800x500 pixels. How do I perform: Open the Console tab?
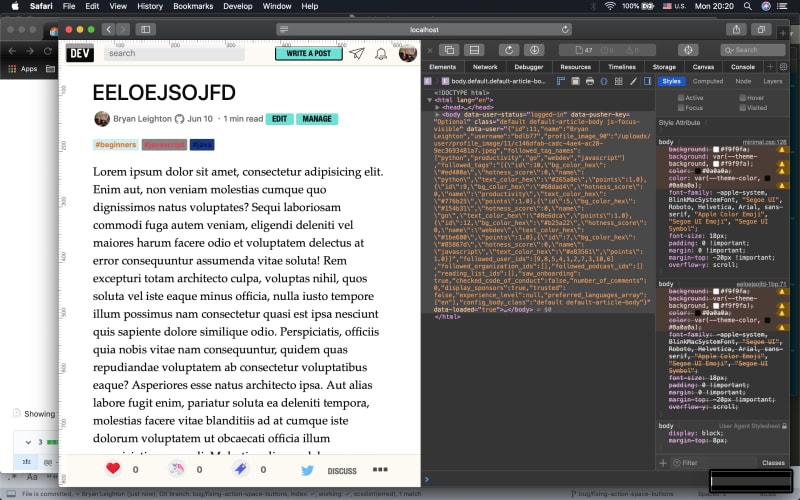click(x=742, y=67)
